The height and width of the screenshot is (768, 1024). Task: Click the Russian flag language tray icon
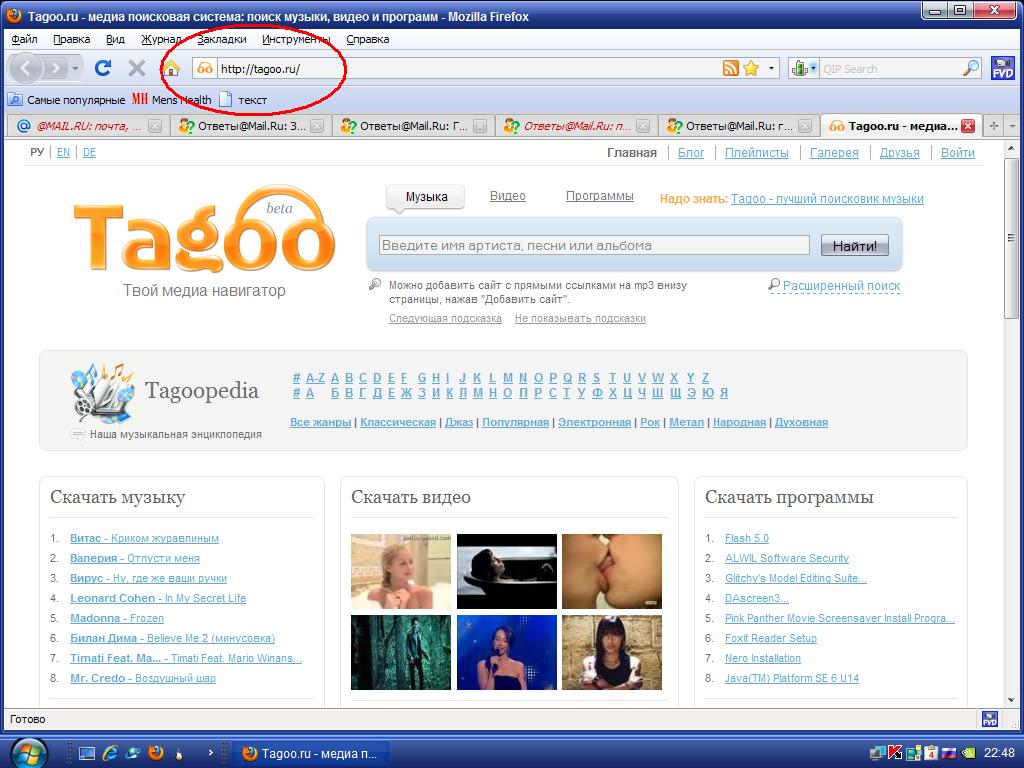[949, 753]
